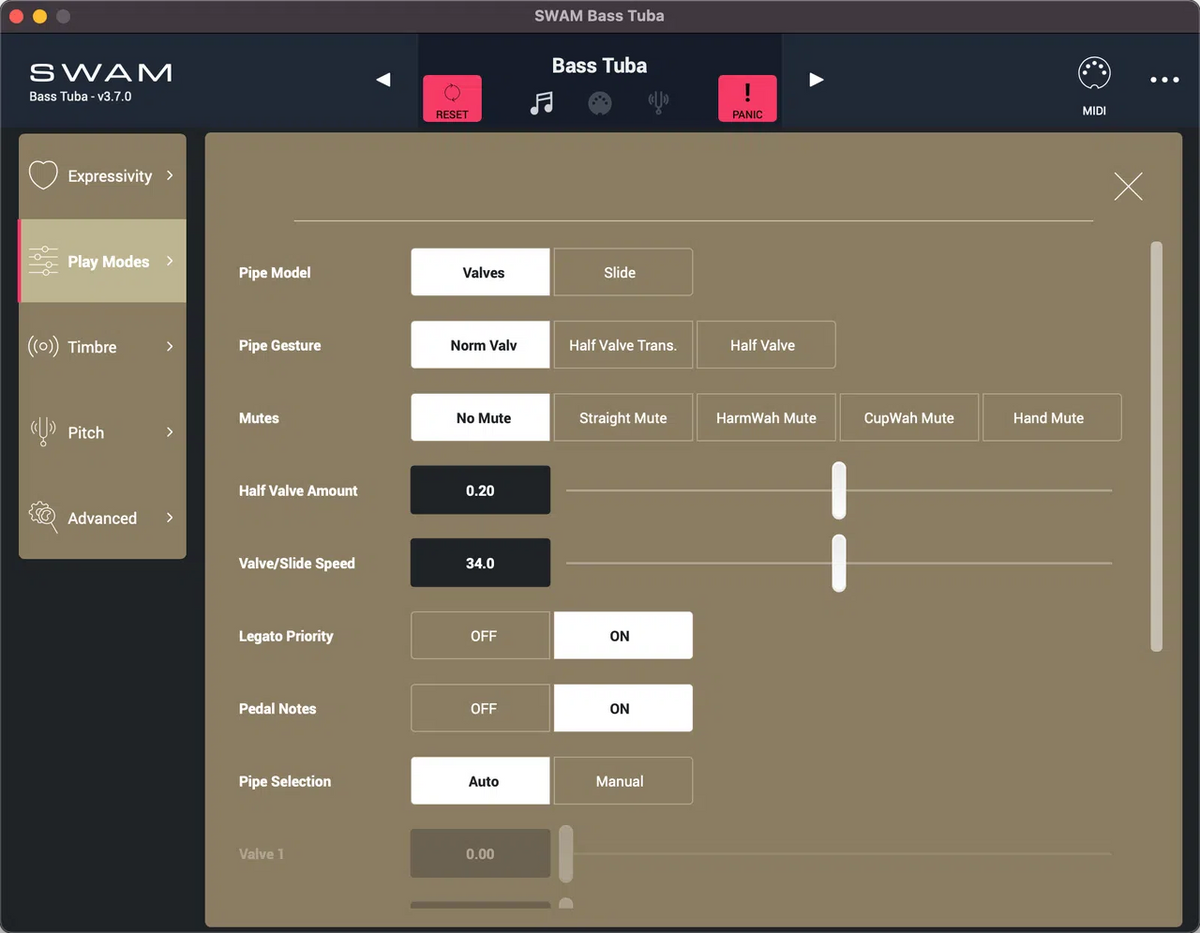Viewport: 1200px width, 933px height.
Task: Select the HarmWah Mute option
Action: tap(766, 417)
